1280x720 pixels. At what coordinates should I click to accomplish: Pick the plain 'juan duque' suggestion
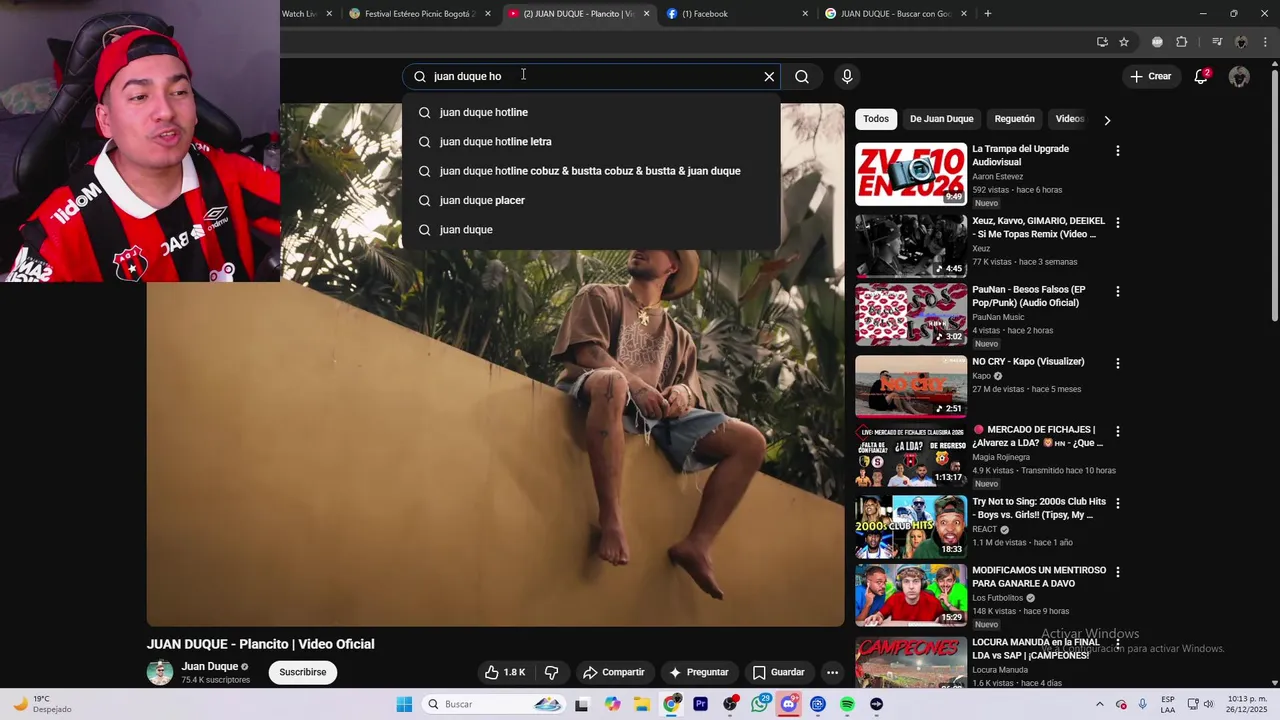click(591, 229)
